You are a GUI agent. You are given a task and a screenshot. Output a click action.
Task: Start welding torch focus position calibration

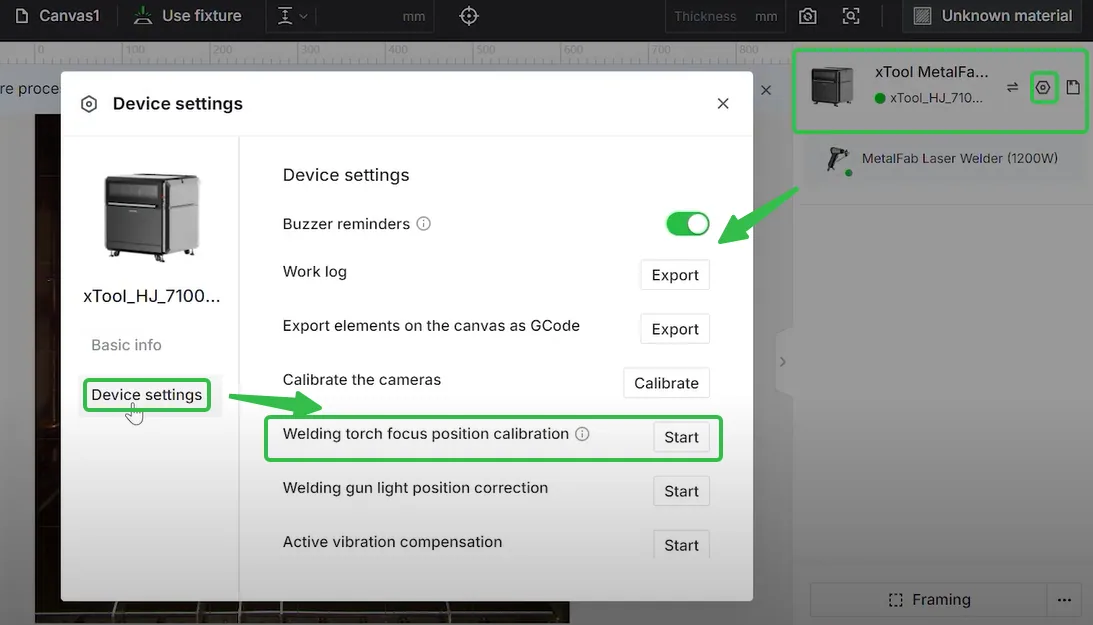tap(681, 437)
